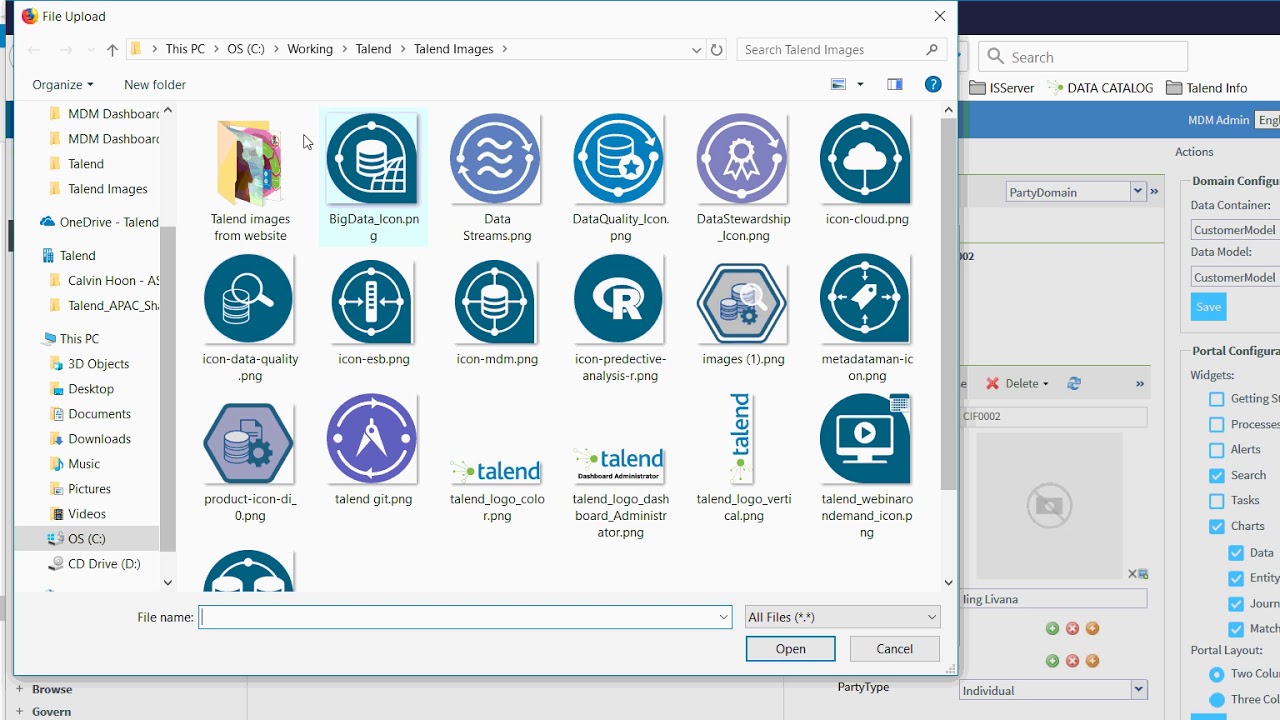Open the Organize dropdown menu

pos(63,85)
